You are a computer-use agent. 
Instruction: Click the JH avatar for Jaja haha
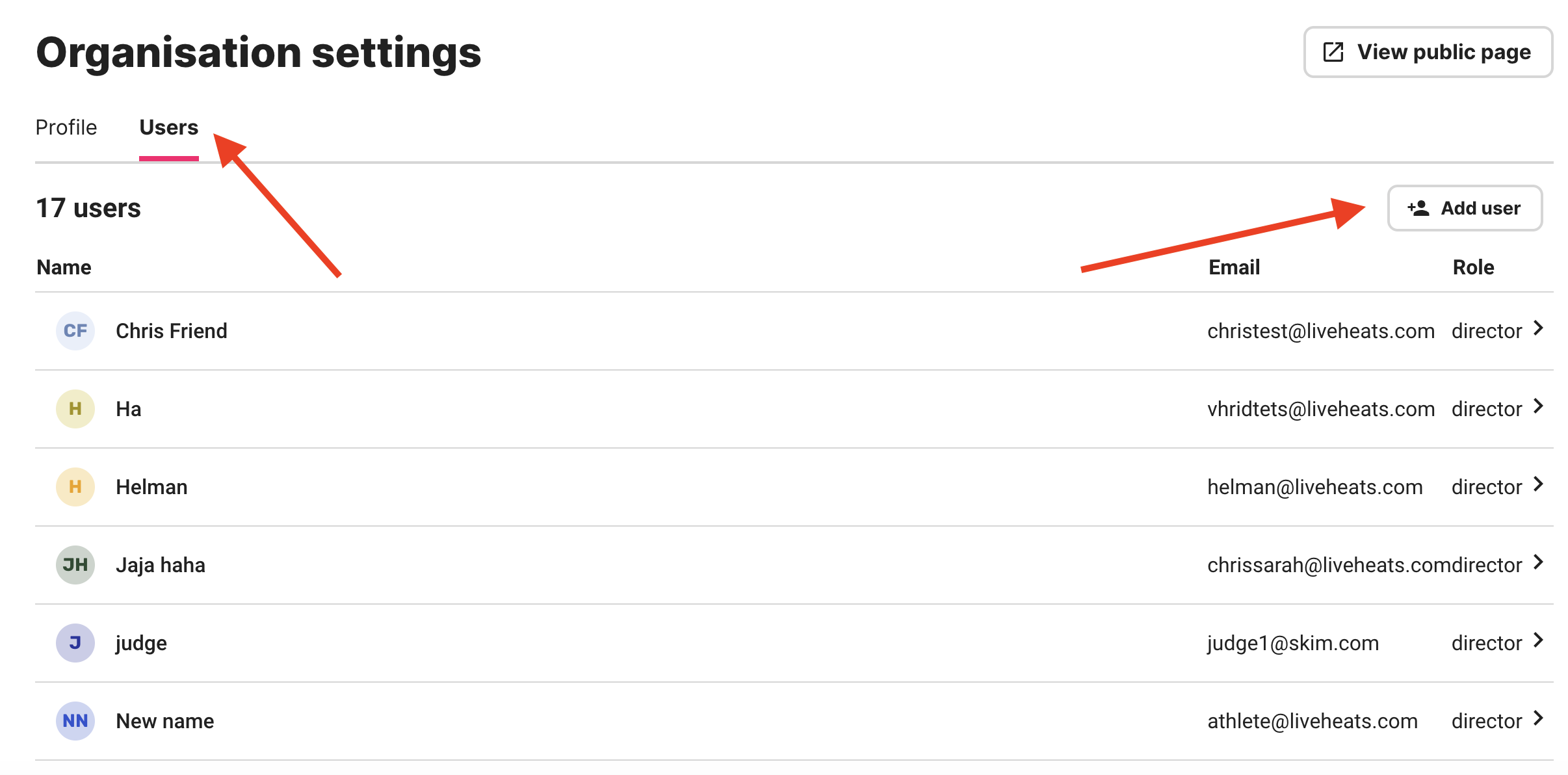pos(75,565)
